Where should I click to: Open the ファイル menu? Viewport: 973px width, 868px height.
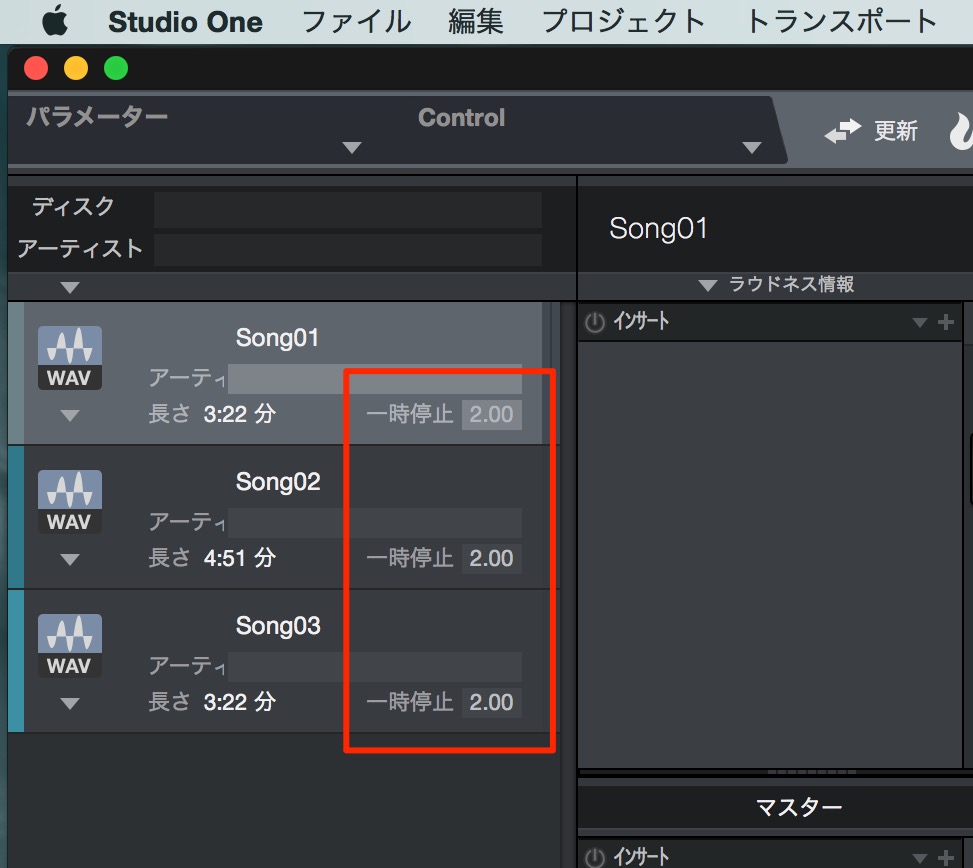[x=356, y=22]
